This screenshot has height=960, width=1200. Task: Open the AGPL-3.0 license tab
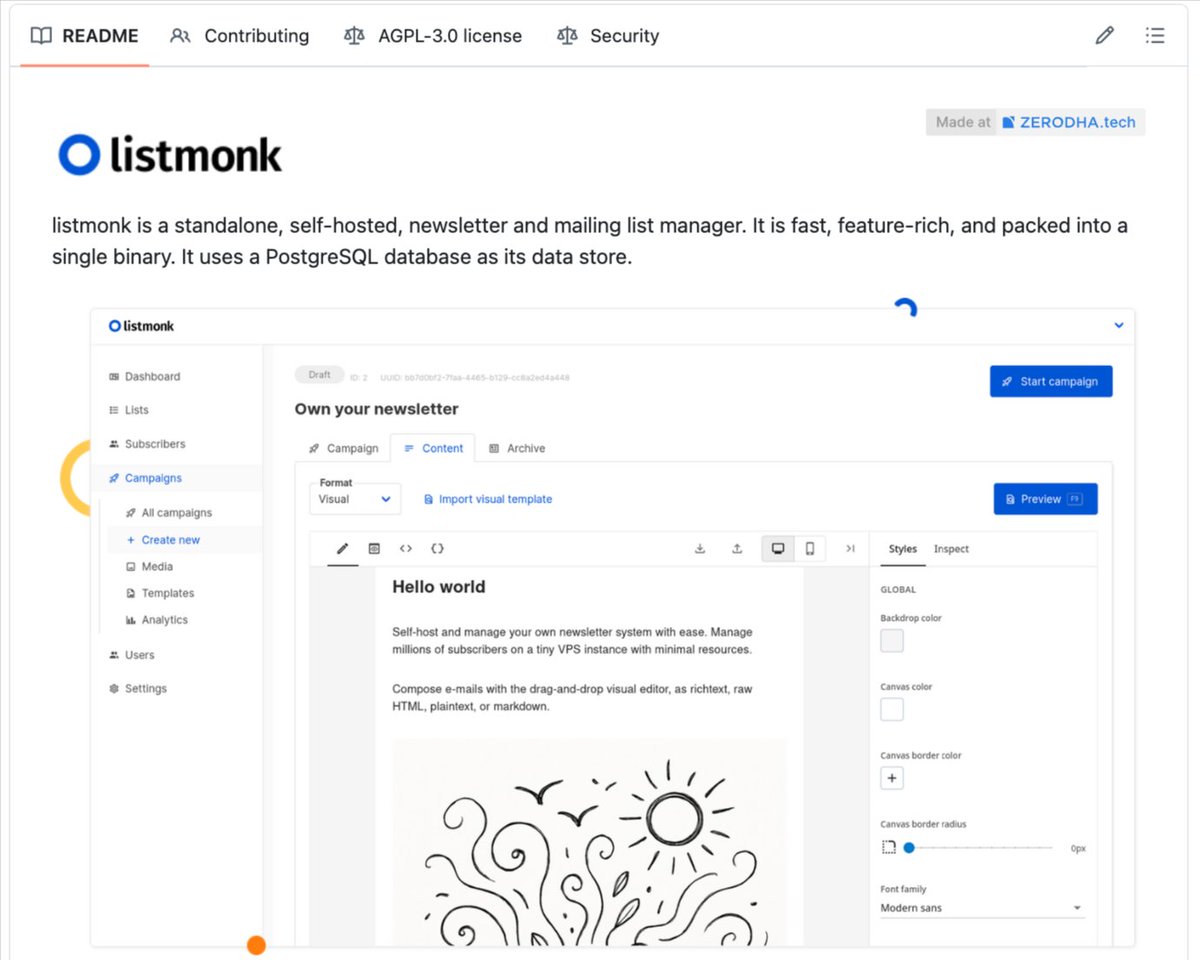pos(433,36)
